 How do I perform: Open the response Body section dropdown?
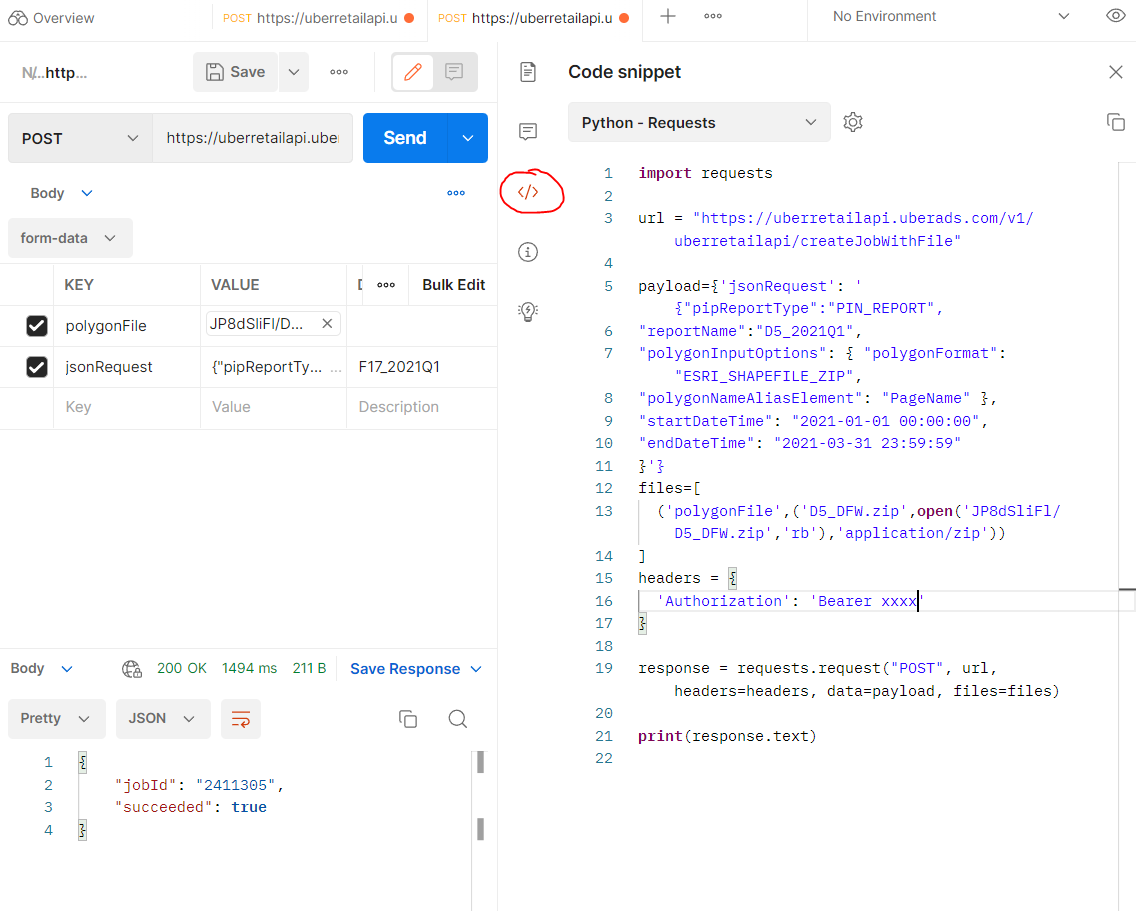[x=42, y=669]
